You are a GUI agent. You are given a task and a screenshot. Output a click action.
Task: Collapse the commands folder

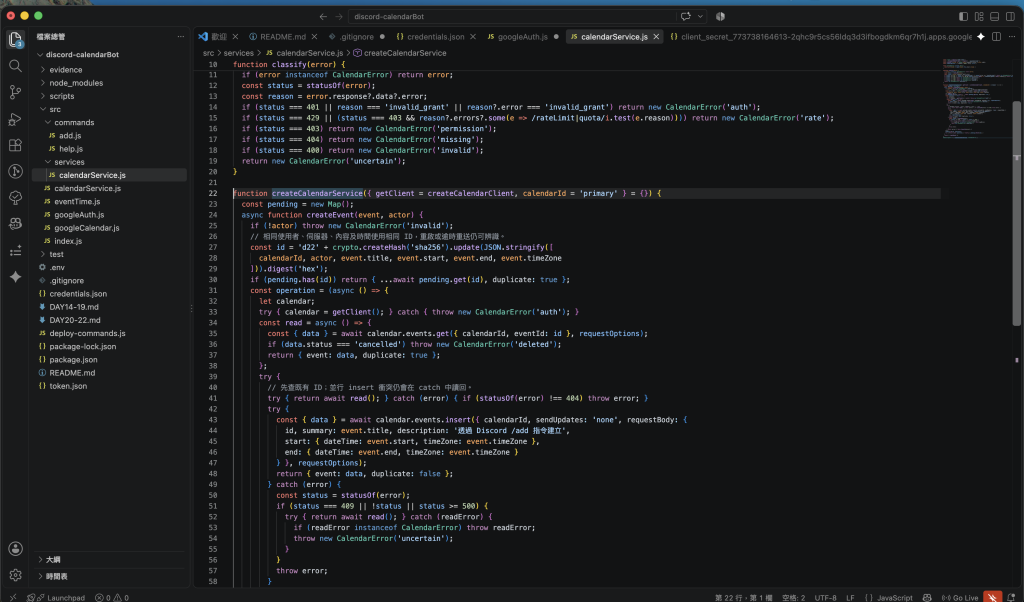[x=110, y=122]
